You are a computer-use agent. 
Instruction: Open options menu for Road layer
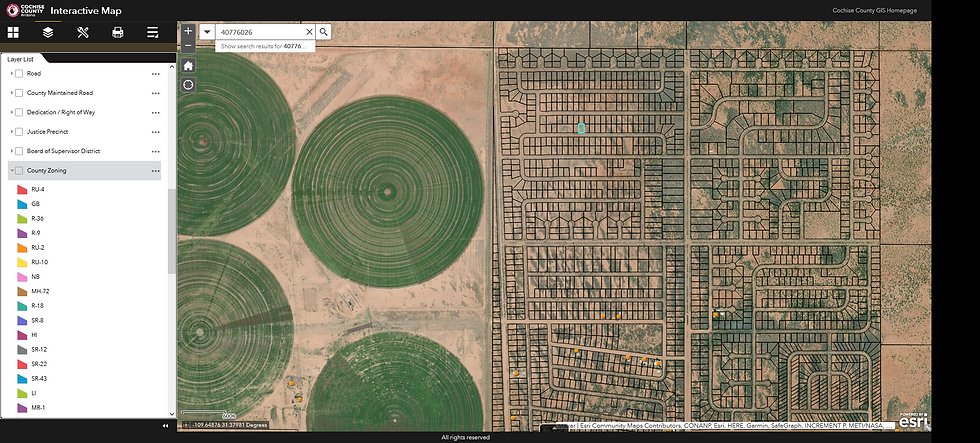(156, 74)
